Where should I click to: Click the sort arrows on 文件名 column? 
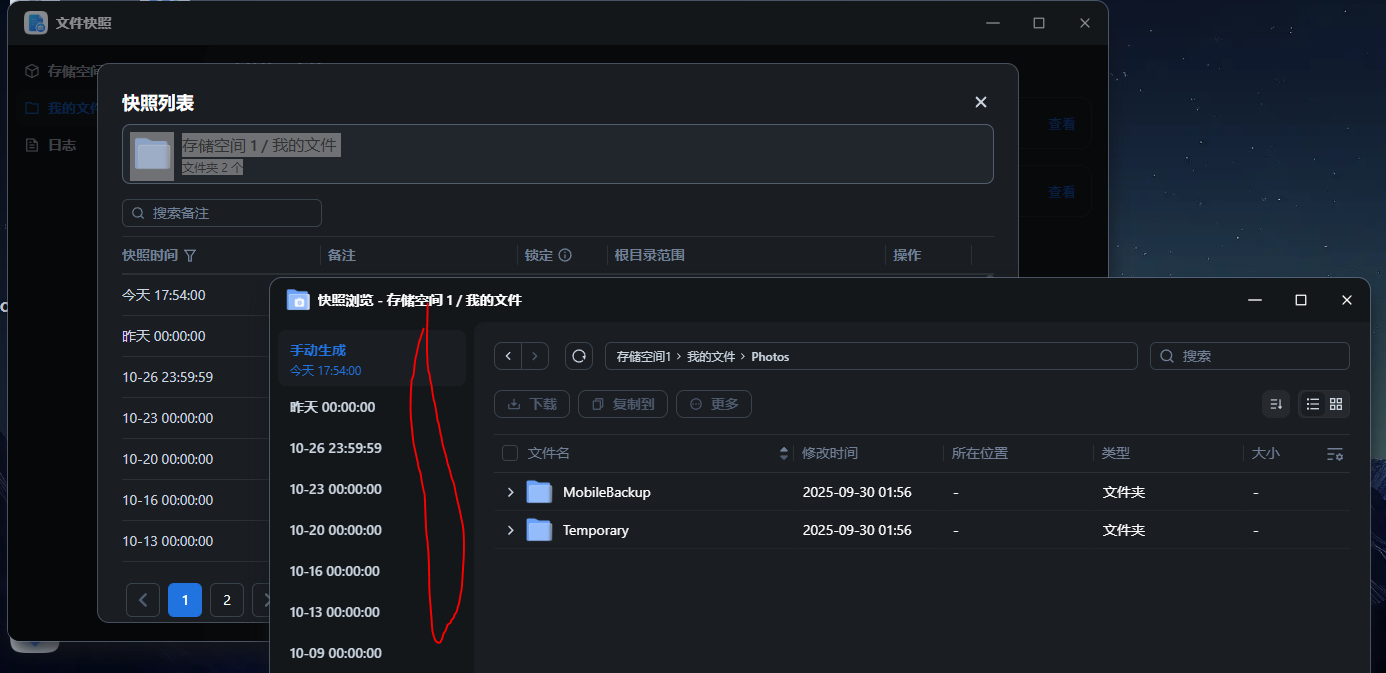point(783,453)
